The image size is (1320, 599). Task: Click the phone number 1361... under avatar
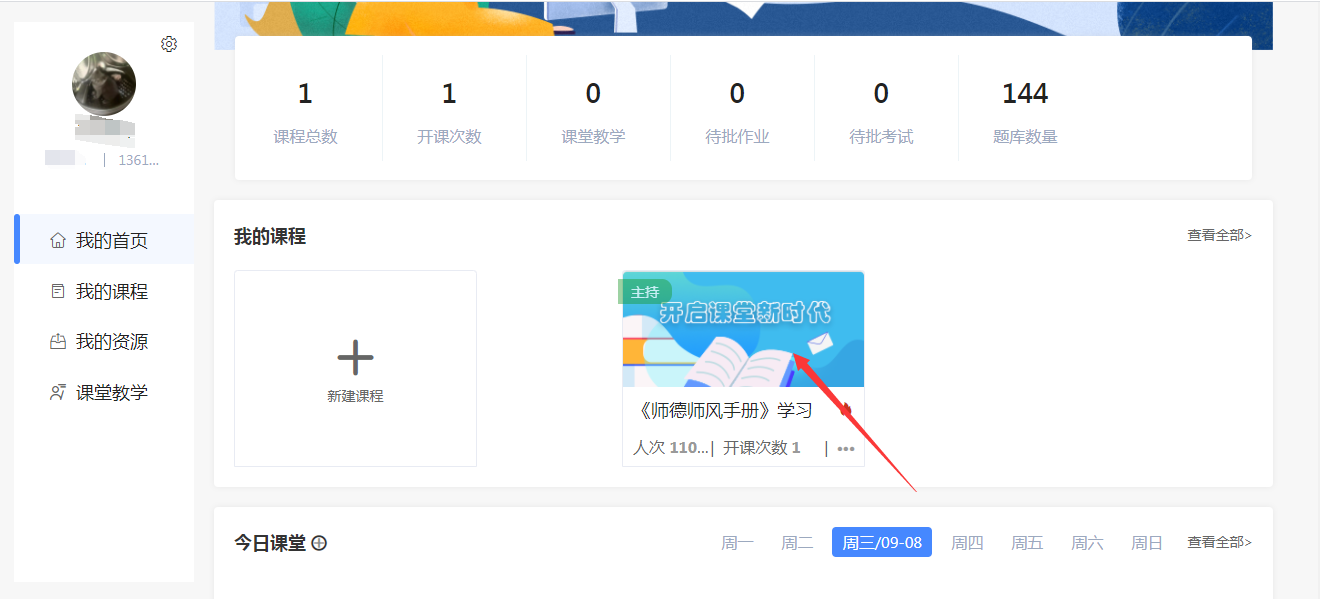pos(139,160)
